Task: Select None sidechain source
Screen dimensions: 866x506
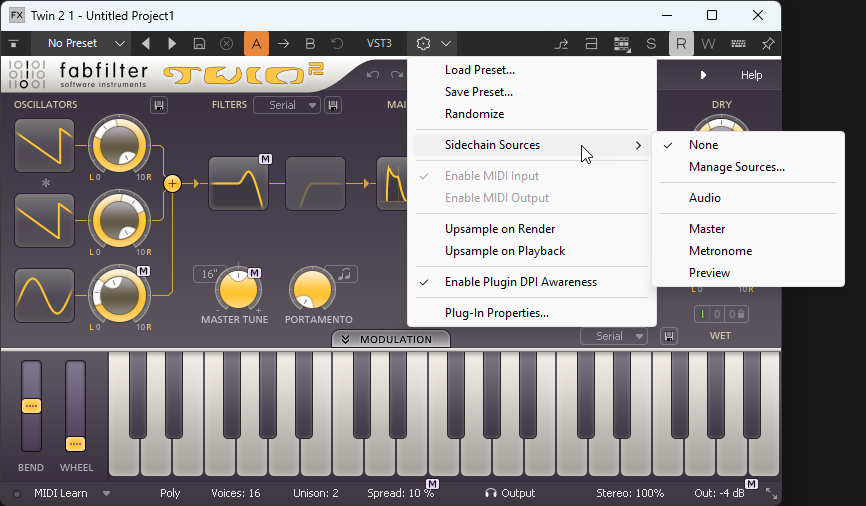Action: point(748,145)
